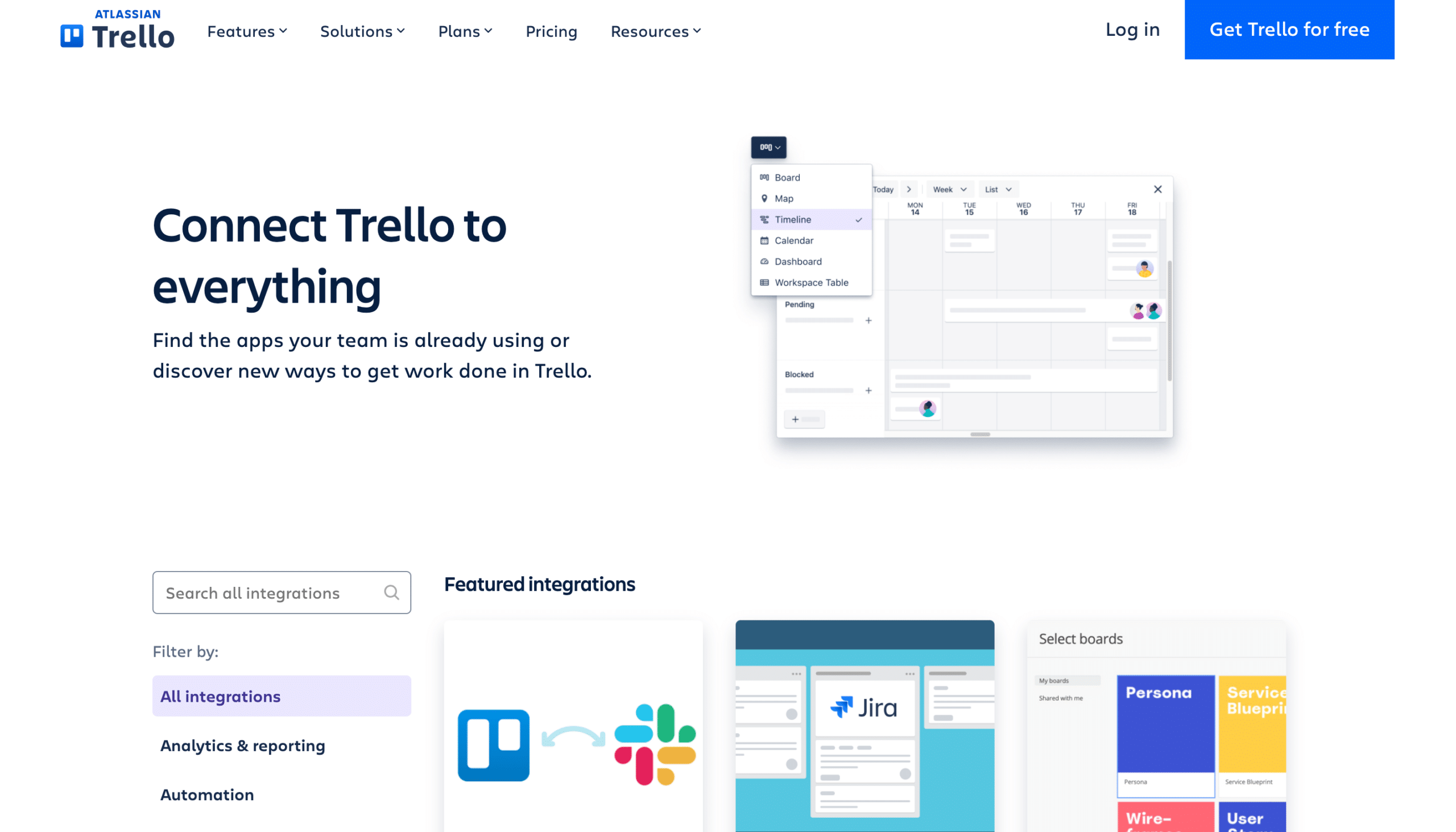Toggle the view selector dropdown
Viewport: 1456px width, 832px height.
(x=769, y=147)
